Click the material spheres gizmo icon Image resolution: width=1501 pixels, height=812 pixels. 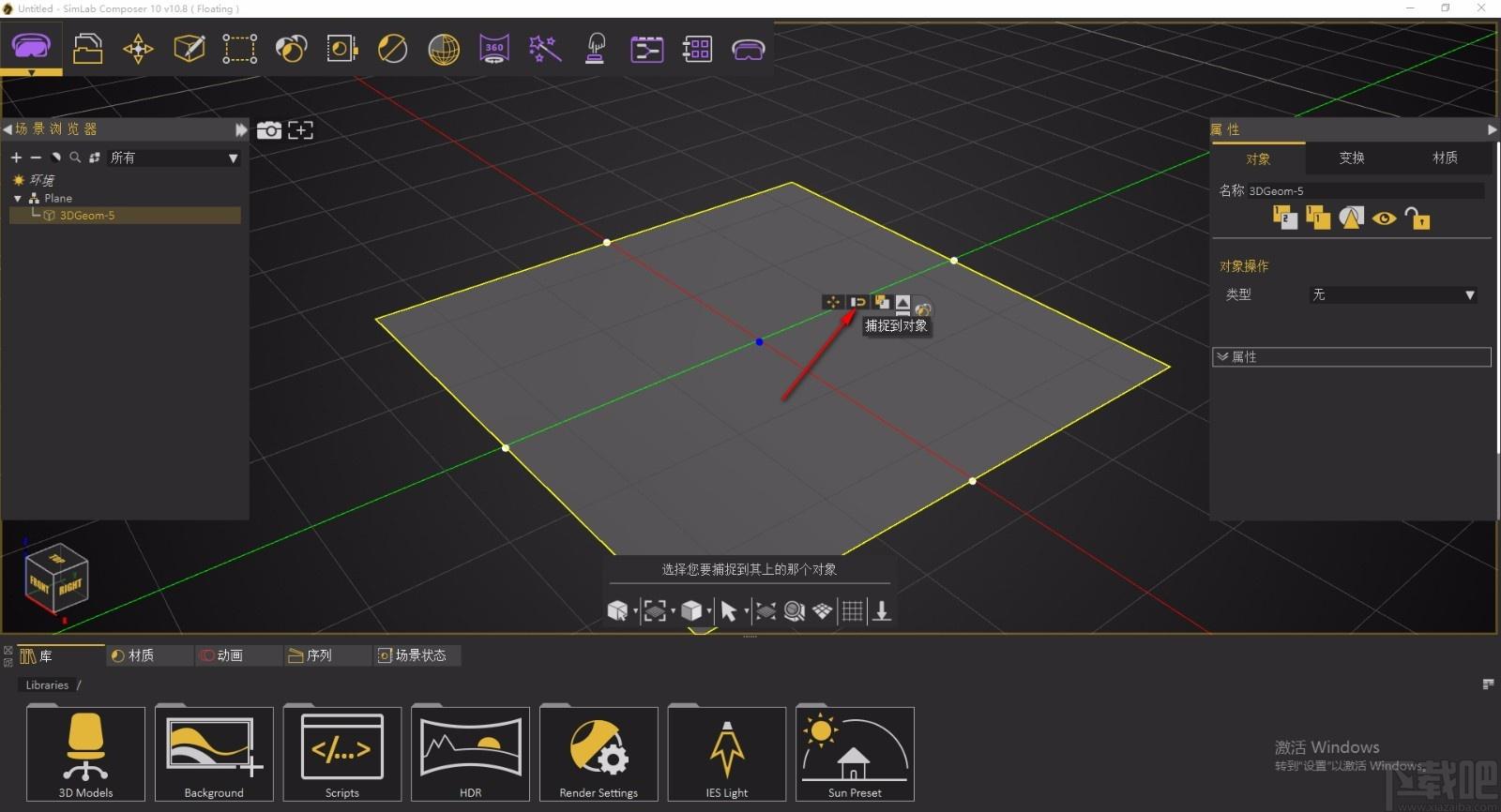923,308
